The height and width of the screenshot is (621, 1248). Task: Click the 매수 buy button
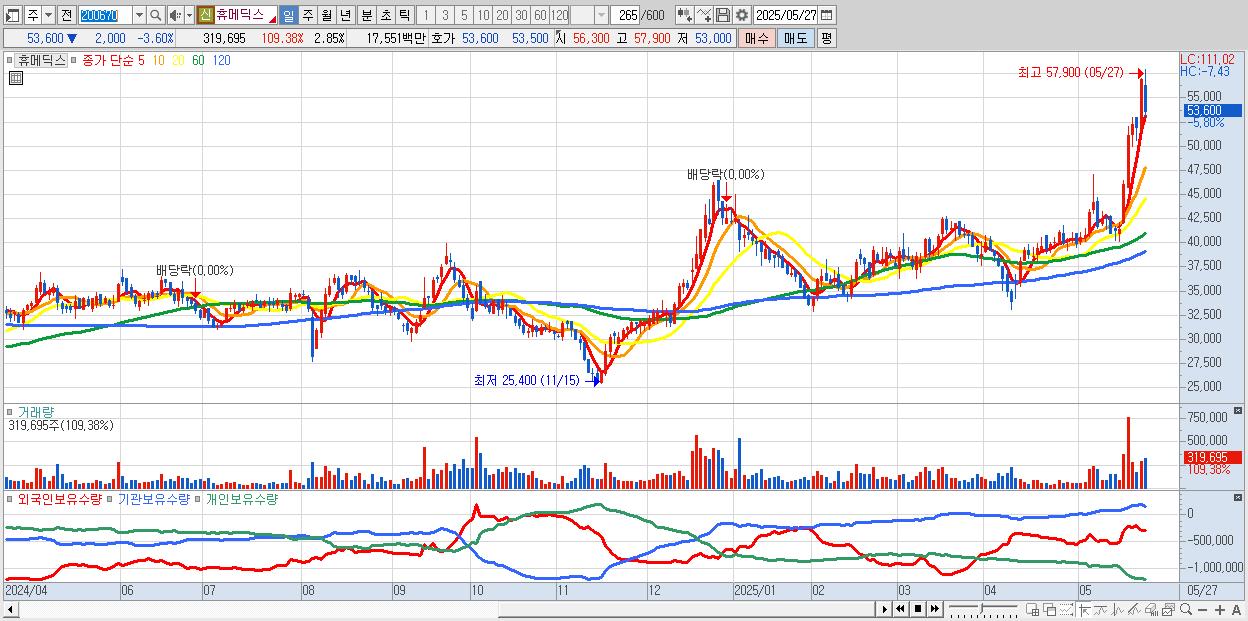click(757, 38)
